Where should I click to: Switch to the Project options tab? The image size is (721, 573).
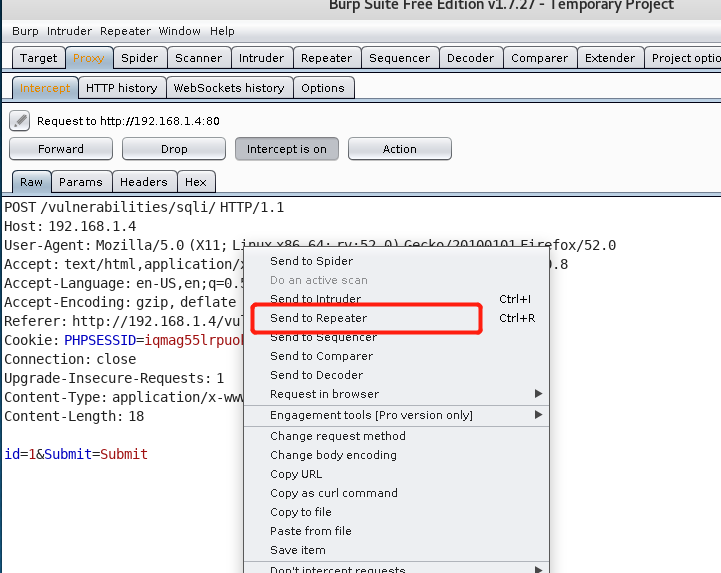[683, 58]
